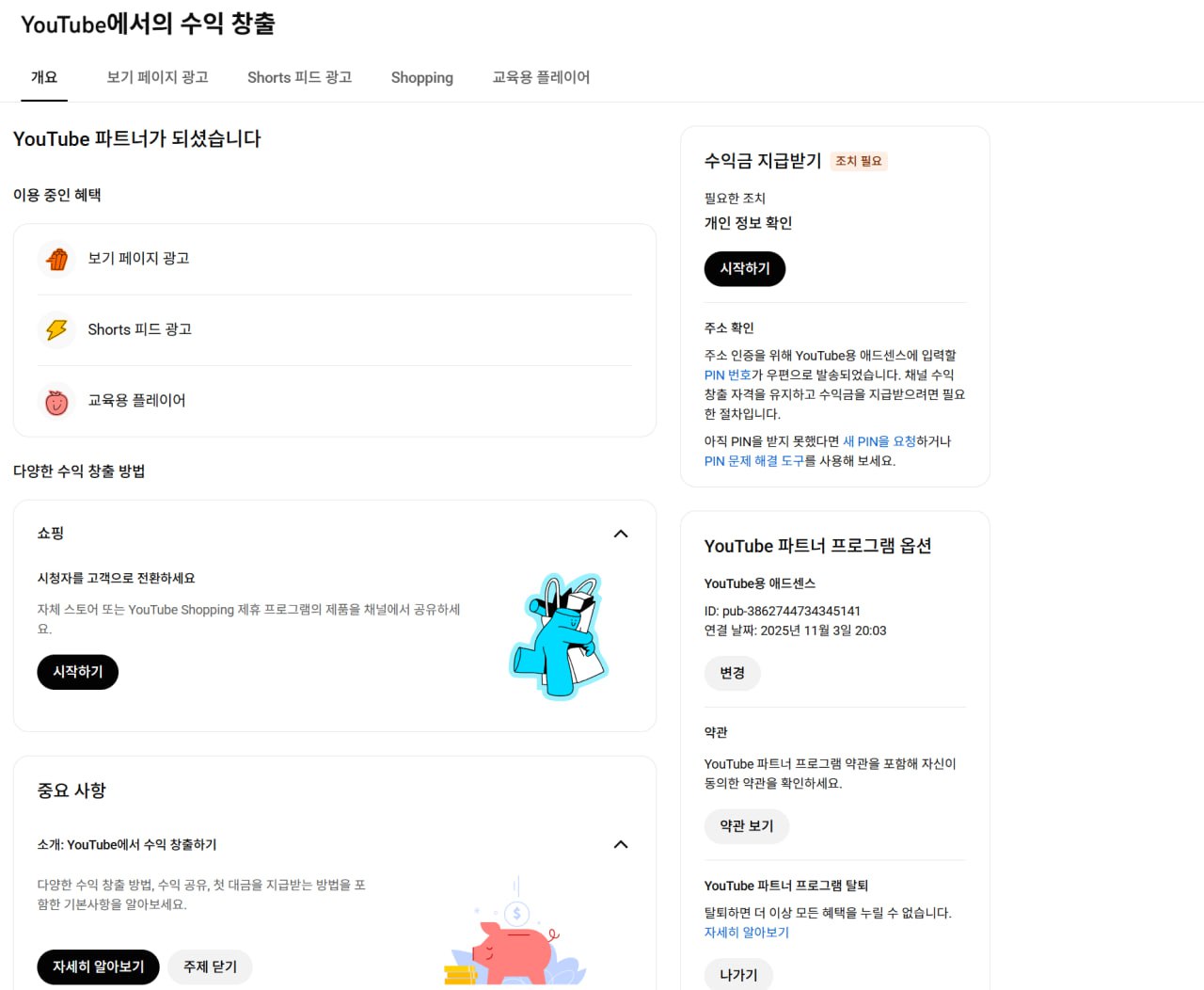The width and height of the screenshot is (1204, 990).
Task: Click the 조치 필요 status badge
Action: coord(859,161)
